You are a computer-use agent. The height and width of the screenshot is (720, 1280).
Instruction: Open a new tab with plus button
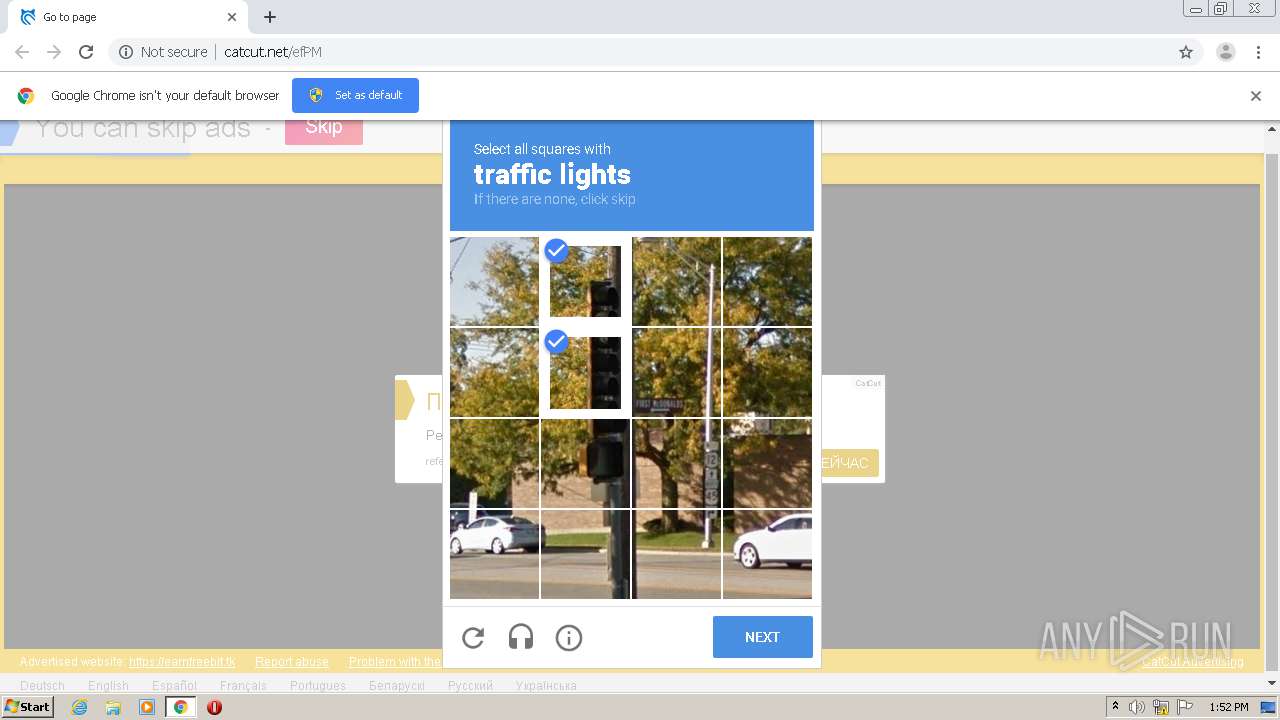pos(270,17)
